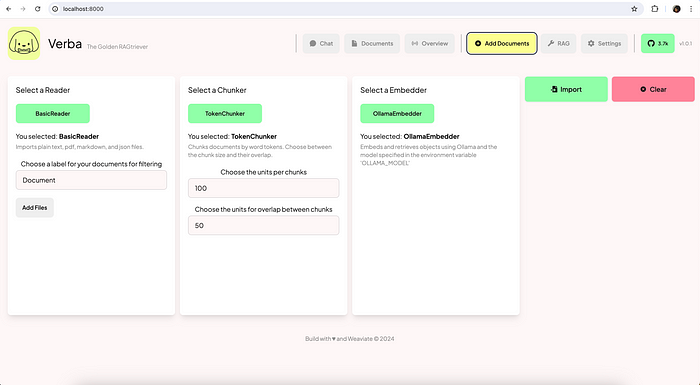Click the green Import button
The image size is (700, 385).
pyautogui.click(x=566, y=89)
